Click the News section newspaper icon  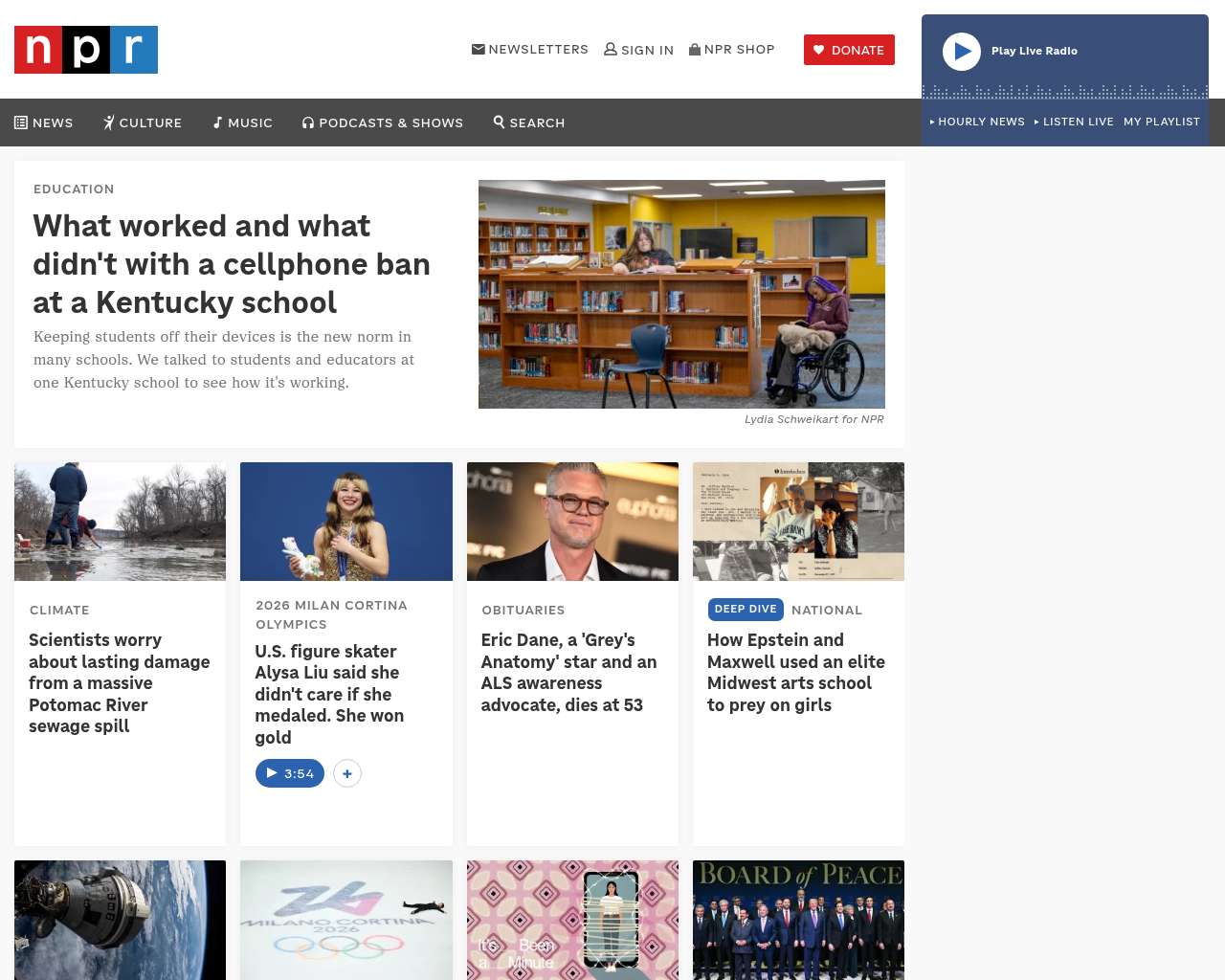point(21,122)
